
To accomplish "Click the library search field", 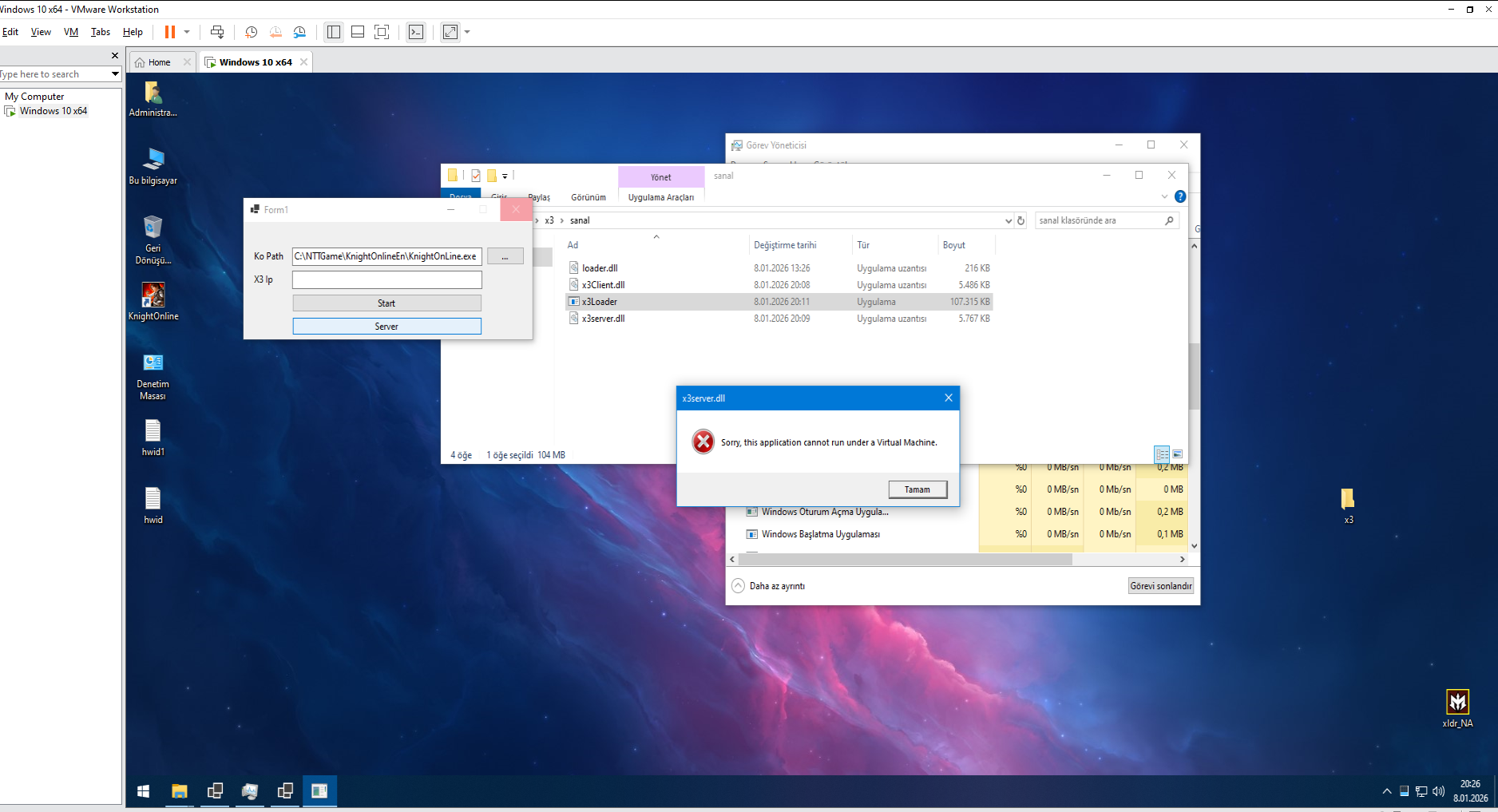I will [53, 74].
